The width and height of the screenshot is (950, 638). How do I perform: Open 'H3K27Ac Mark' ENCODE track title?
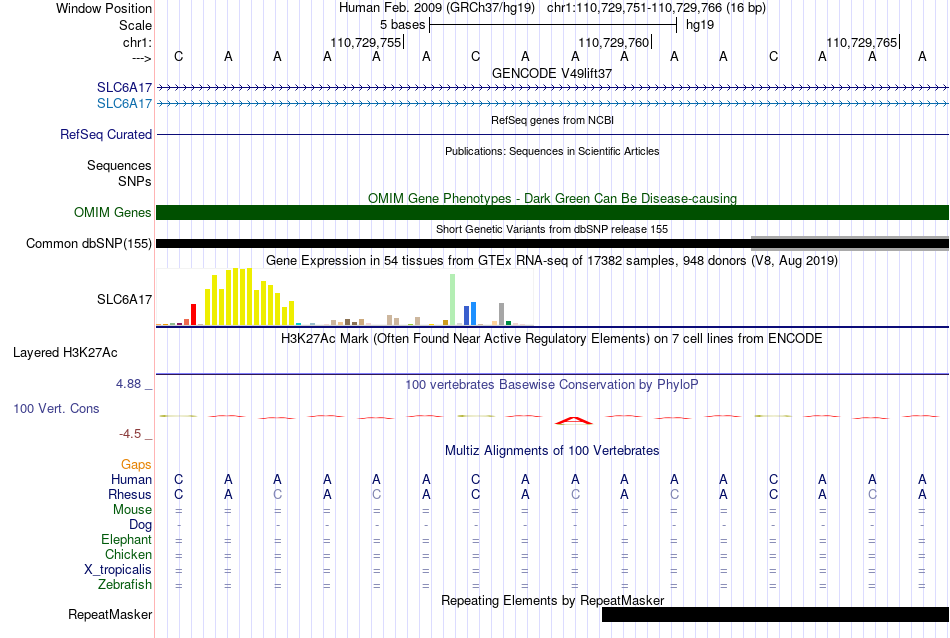pyautogui.click(x=552, y=338)
